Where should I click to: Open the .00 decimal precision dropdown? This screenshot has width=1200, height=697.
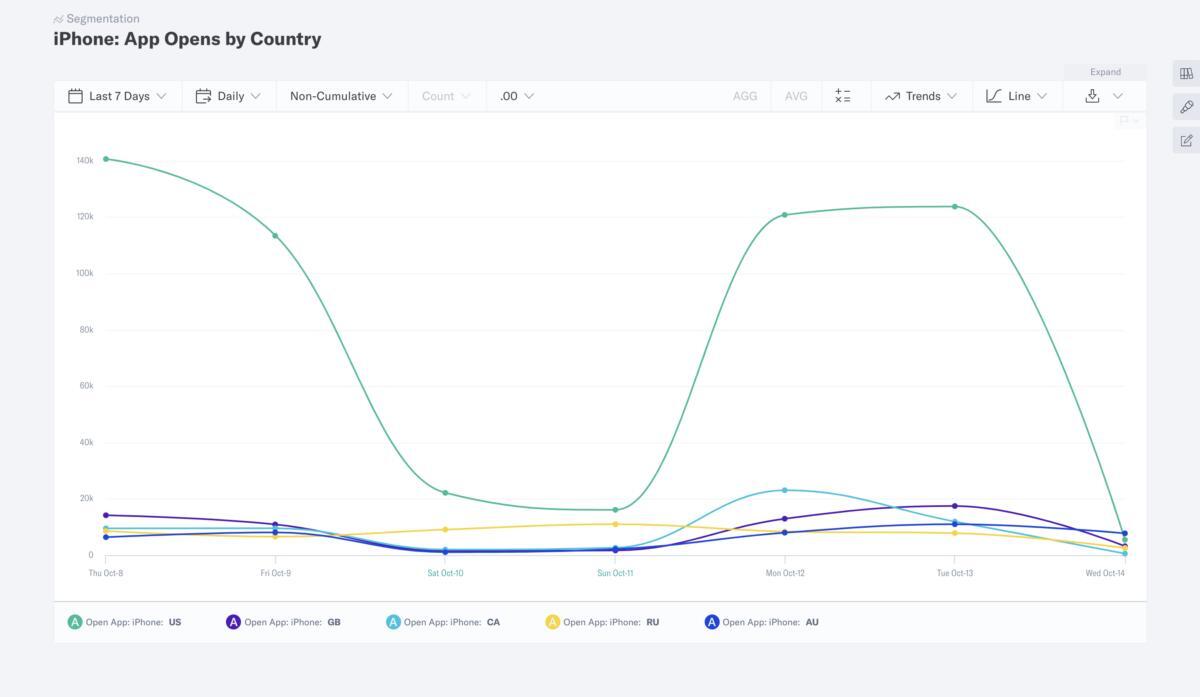pyautogui.click(x=517, y=96)
